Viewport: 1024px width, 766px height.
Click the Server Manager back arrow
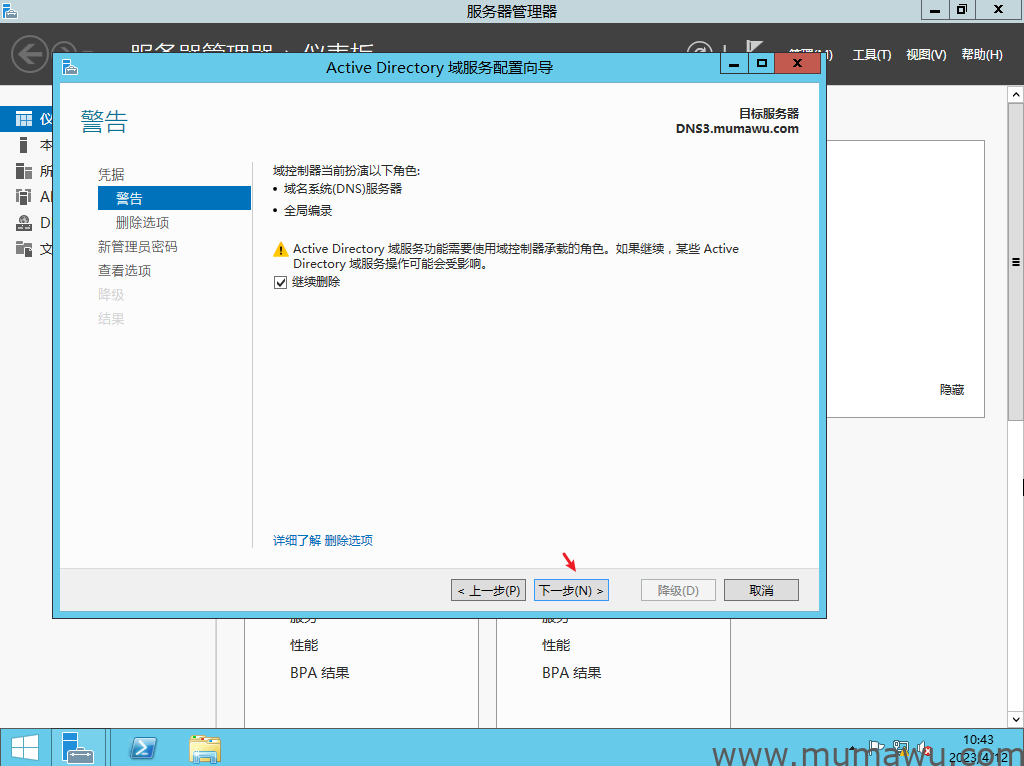point(30,54)
